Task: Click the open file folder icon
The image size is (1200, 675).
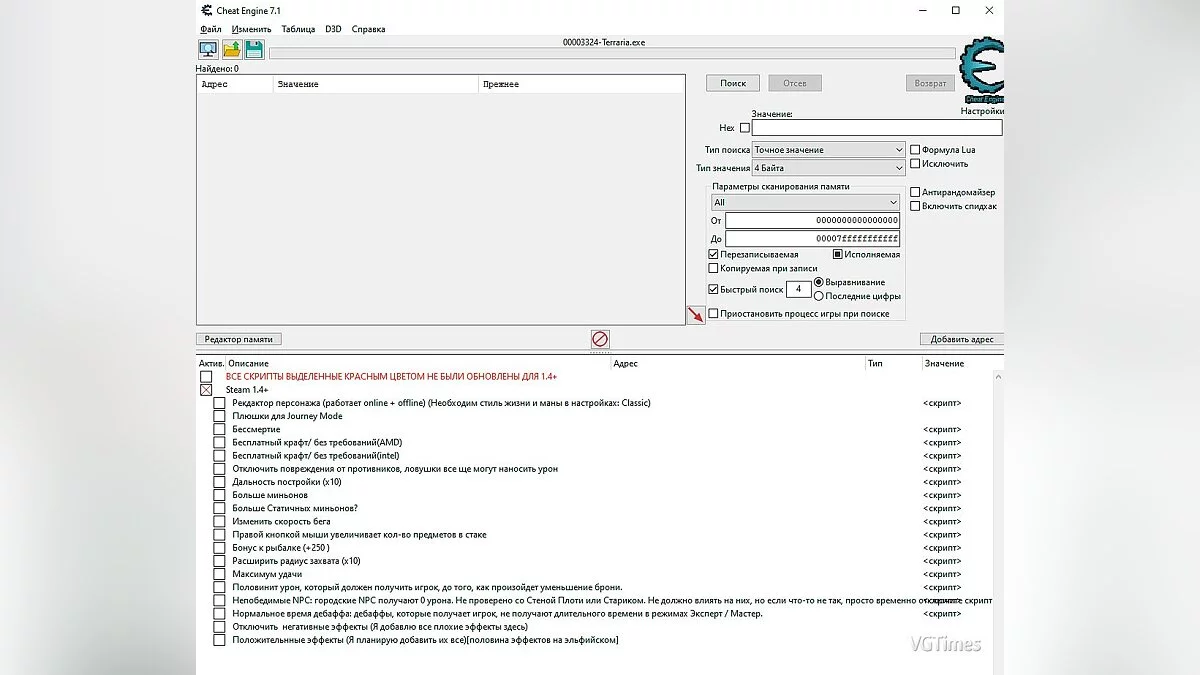Action: point(231,50)
